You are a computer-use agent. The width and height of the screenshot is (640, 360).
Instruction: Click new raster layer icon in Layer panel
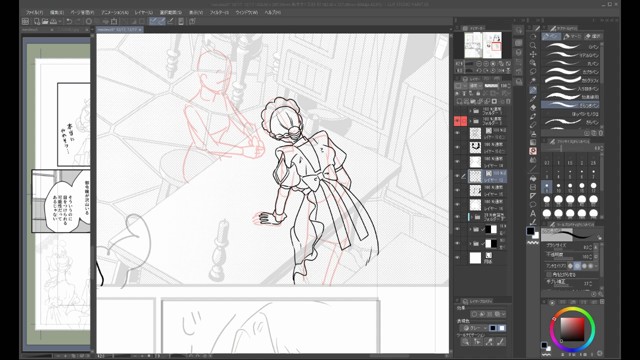coord(459,101)
